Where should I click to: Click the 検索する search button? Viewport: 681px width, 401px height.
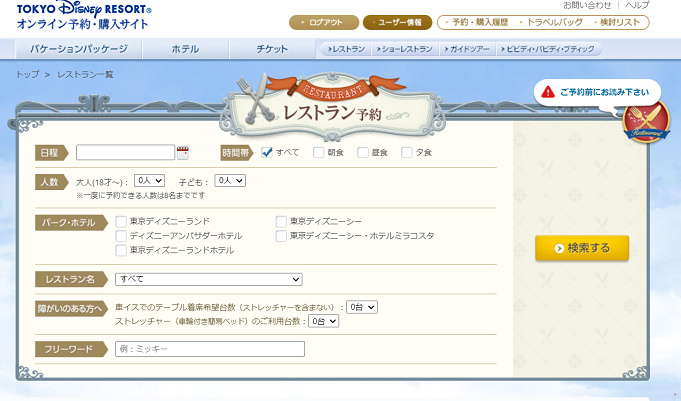[582, 248]
